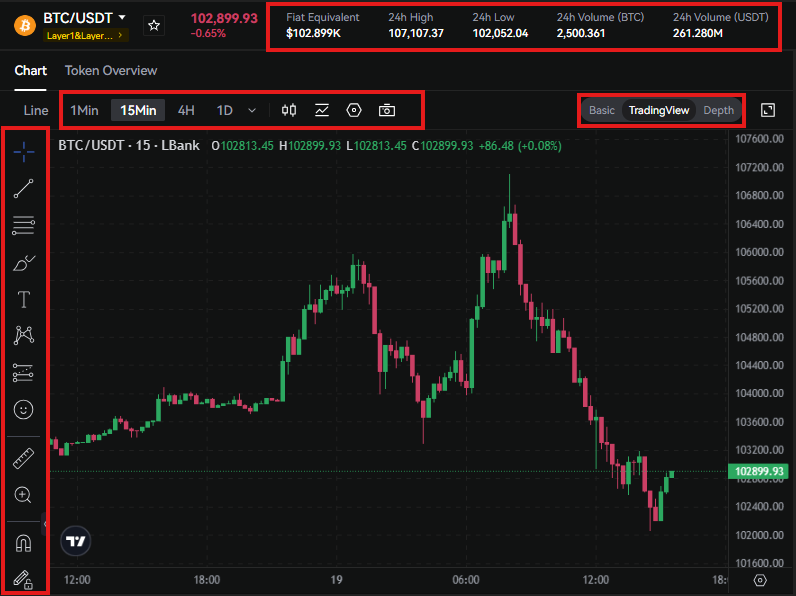Select the brush drawing tool
The image size is (796, 596).
[23, 263]
